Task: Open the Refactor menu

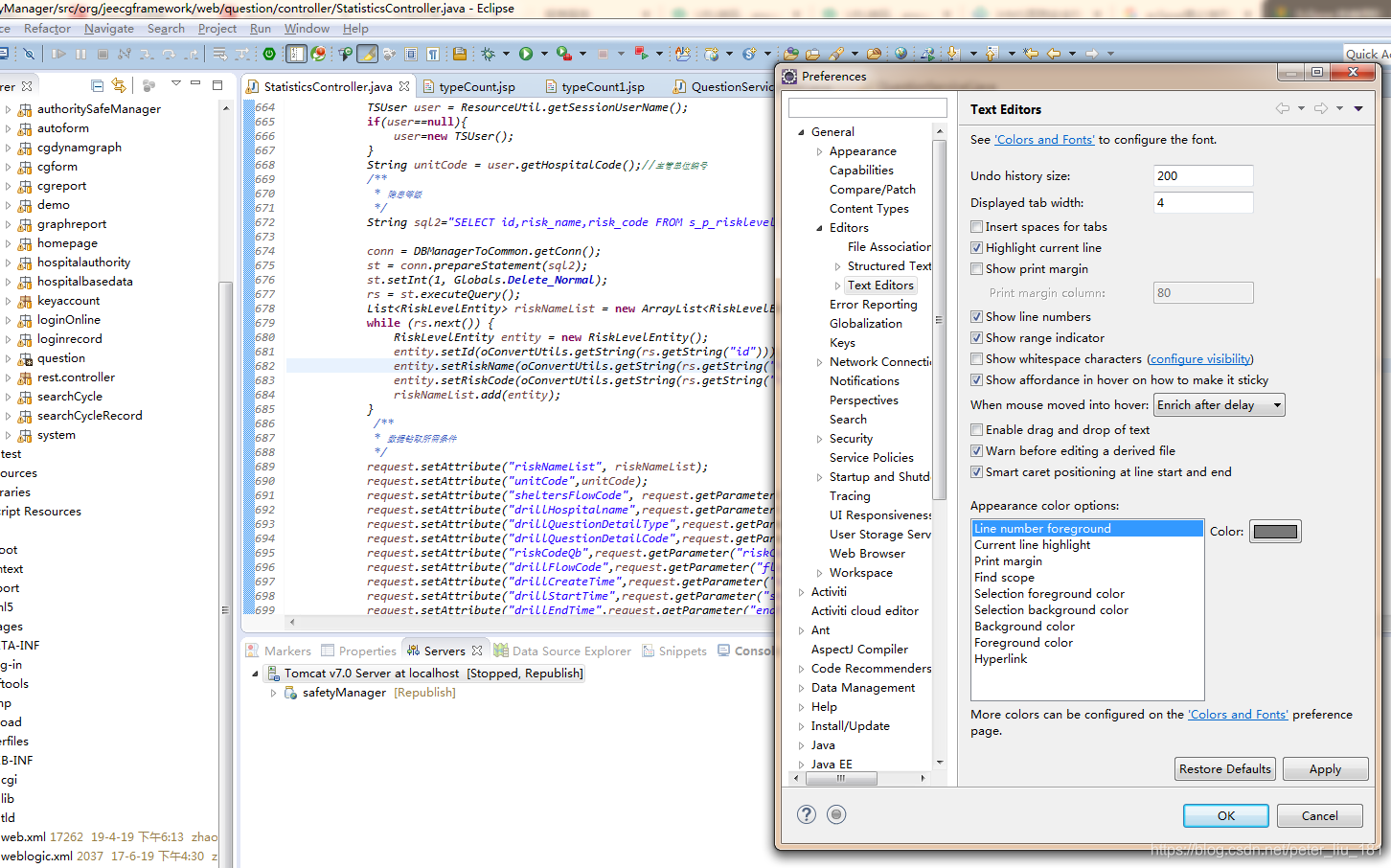Action: tap(47, 29)
